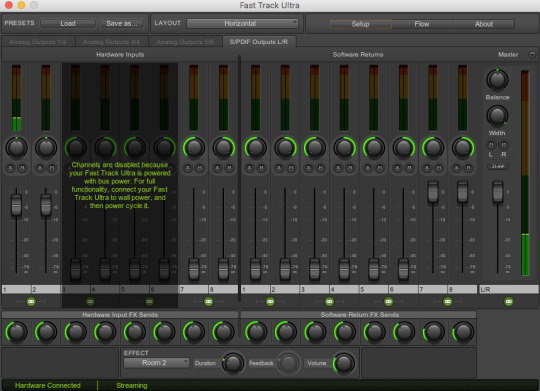Click the first Software Return FX Send knob

(256, 332)
